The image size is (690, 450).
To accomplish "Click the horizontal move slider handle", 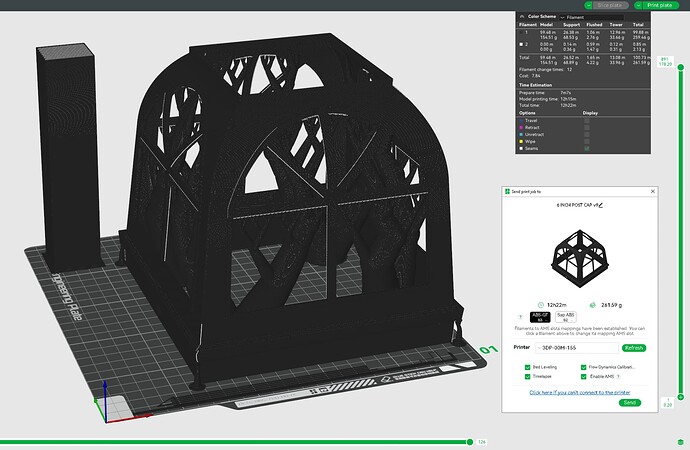I will click(470, 442).
